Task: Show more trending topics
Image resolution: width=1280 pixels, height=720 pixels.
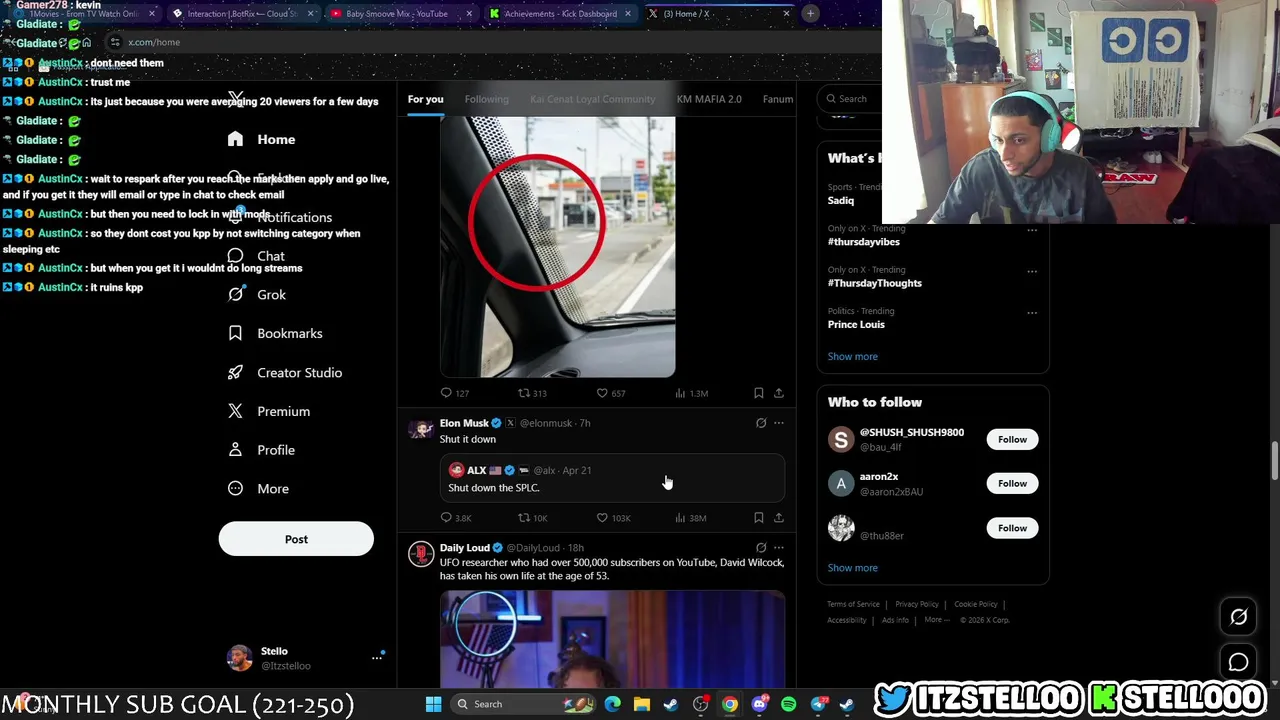Action: [853, 356]
